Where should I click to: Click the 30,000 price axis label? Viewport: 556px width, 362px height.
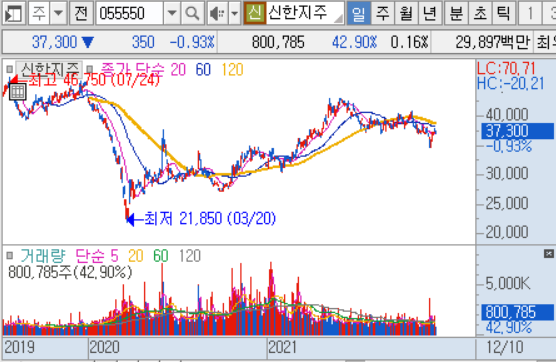(x=507, y=173)
